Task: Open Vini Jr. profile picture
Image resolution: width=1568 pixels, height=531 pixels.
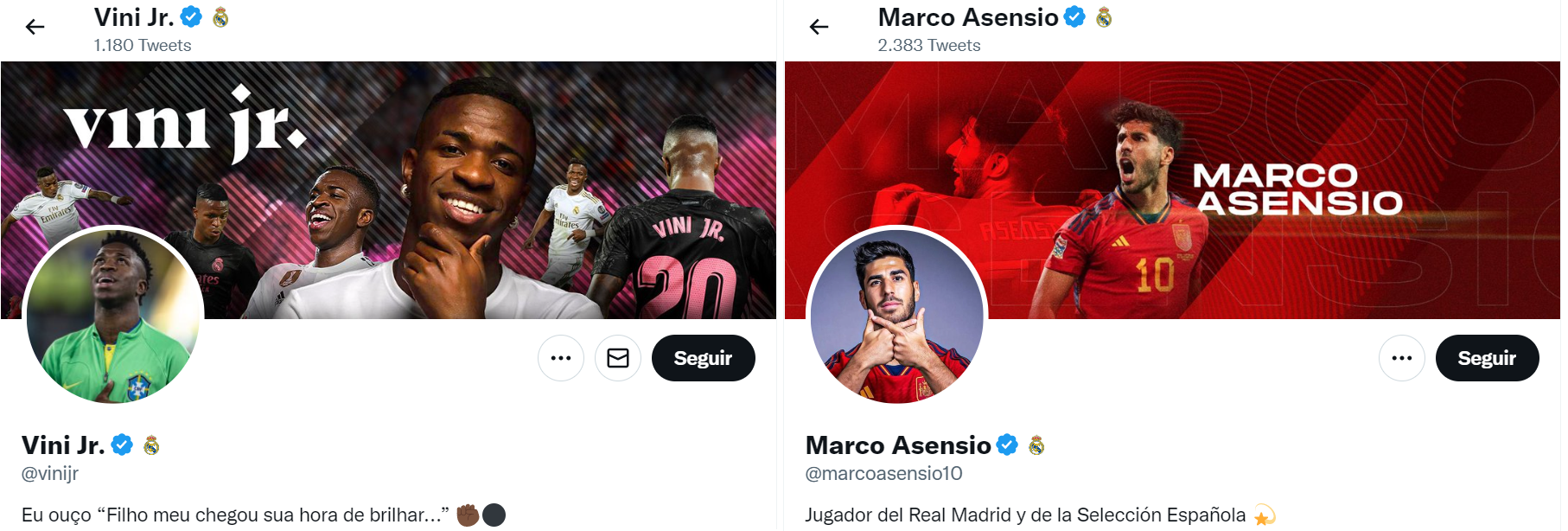Action: (113, 317)
